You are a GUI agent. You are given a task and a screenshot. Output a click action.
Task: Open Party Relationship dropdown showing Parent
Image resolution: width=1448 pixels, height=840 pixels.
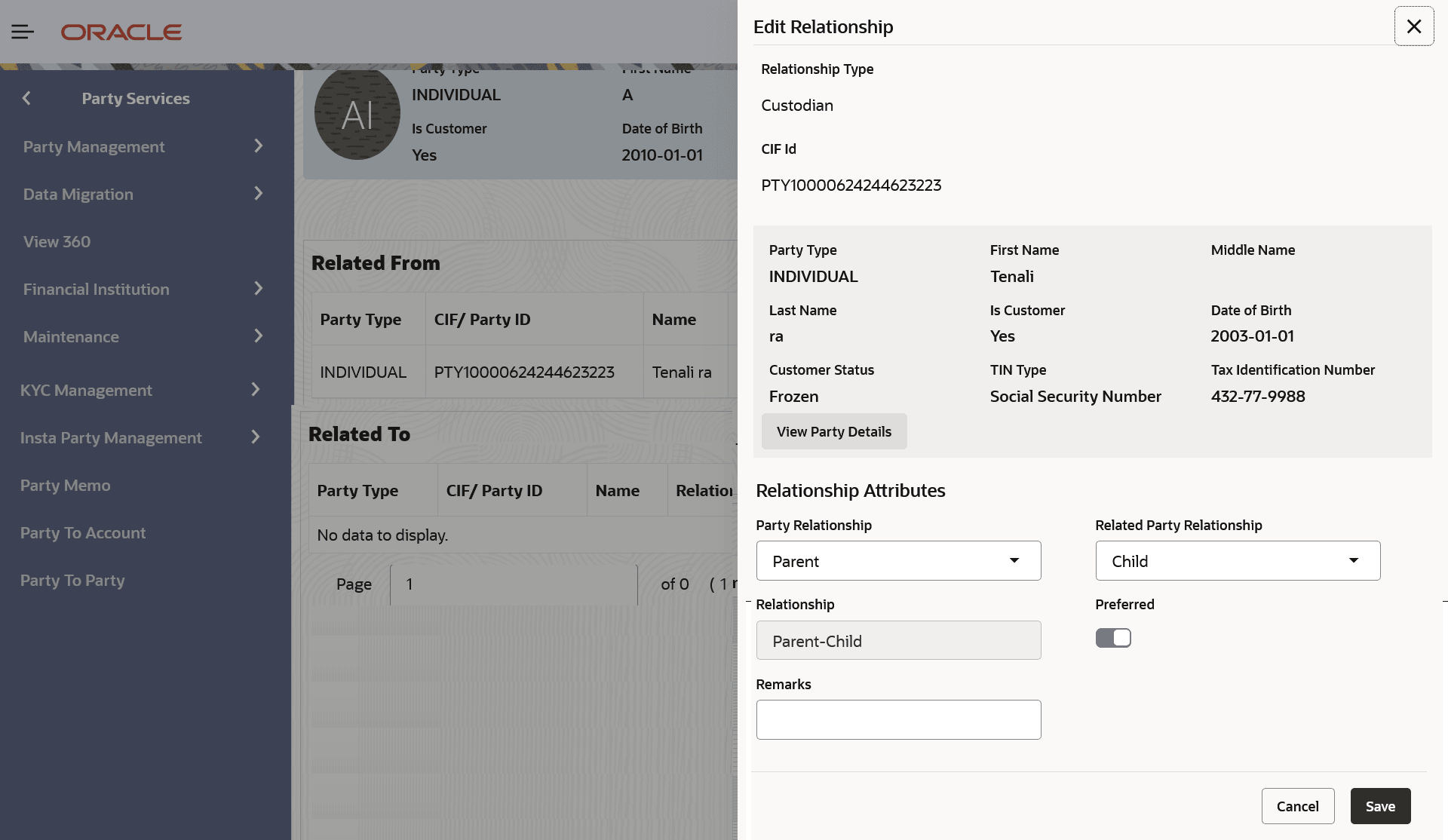pos(898,561)
